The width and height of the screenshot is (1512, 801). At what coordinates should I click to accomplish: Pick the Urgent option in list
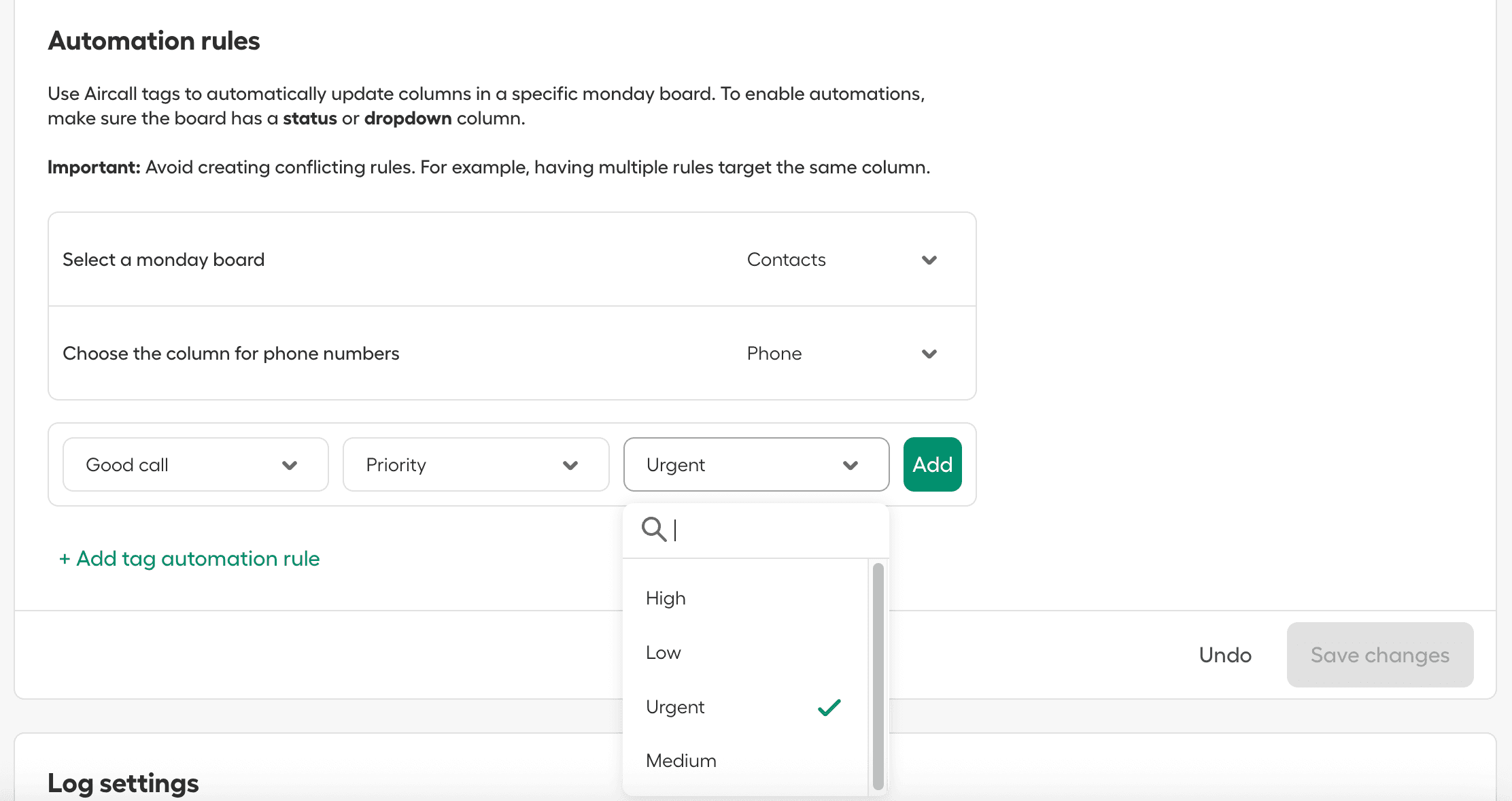(676, 707)
